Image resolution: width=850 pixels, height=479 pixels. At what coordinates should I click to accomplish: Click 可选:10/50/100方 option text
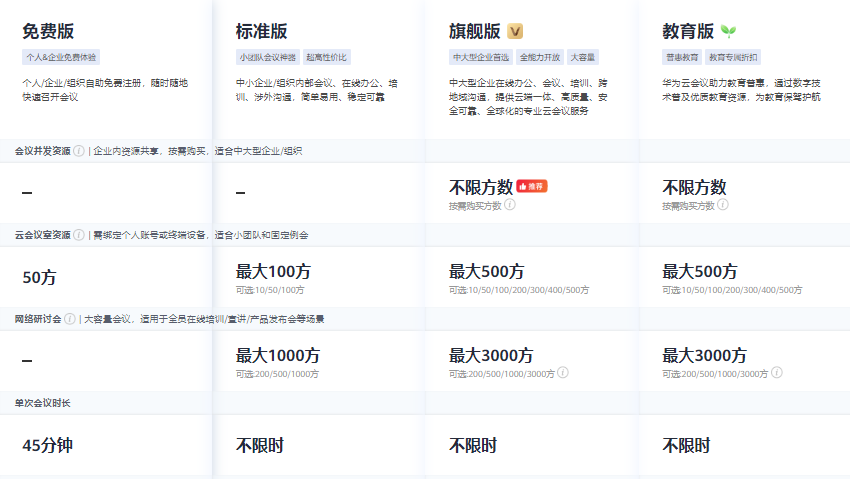270,290
